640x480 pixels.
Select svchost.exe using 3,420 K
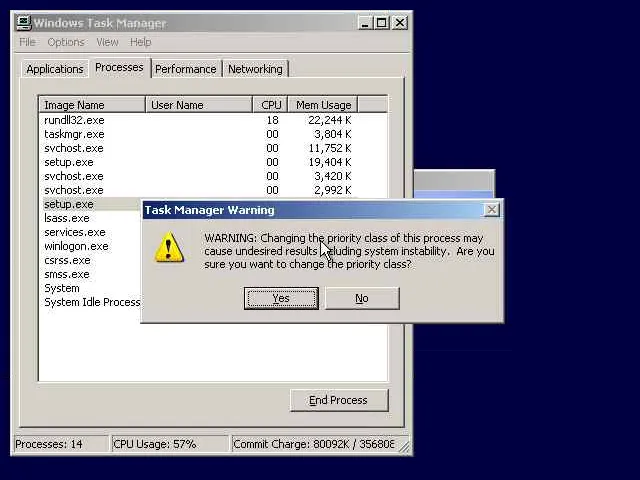coord(198,176)
